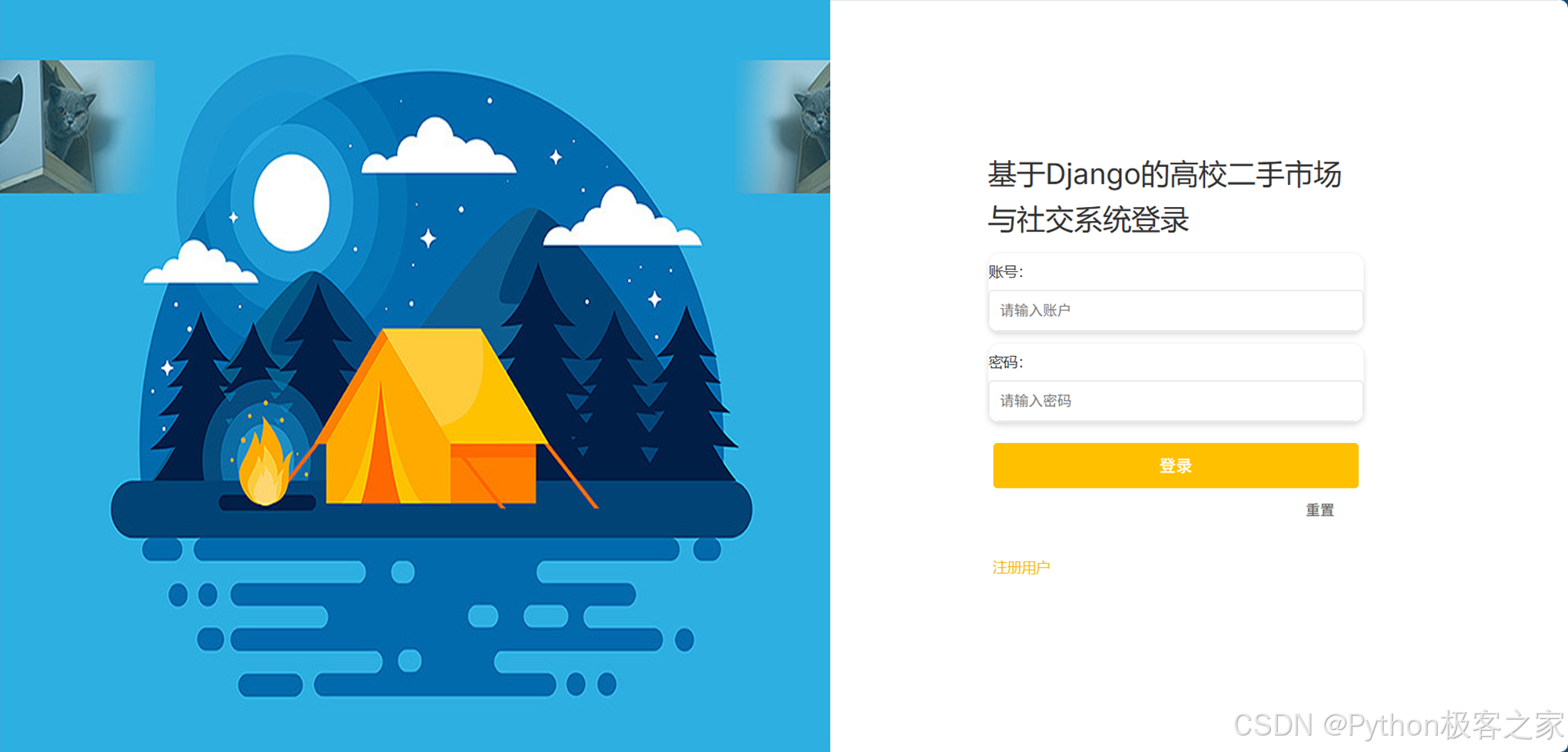This screenshot has width=1568, height=752.
Task: Click the cloud at left below the moon
Action: pyautogui.click(x=200, y=263)
